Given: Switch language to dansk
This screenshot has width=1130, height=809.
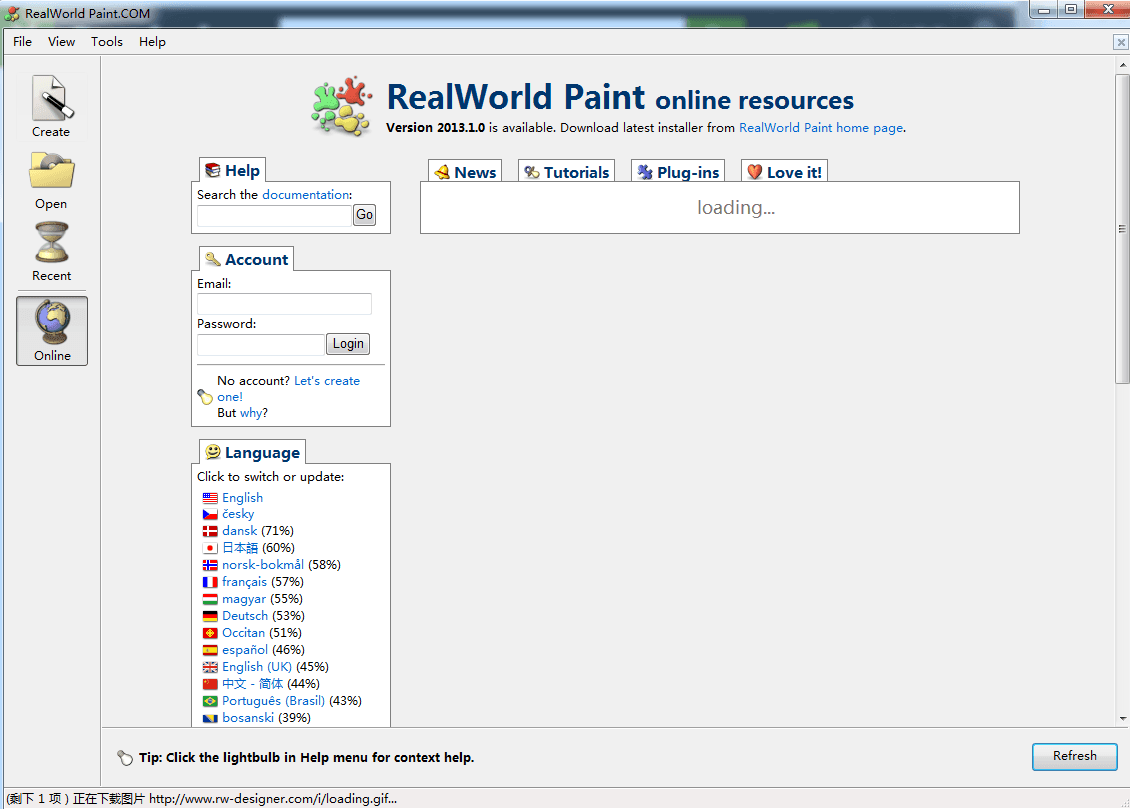Looking at the screenshot, I should pos(239,531).
